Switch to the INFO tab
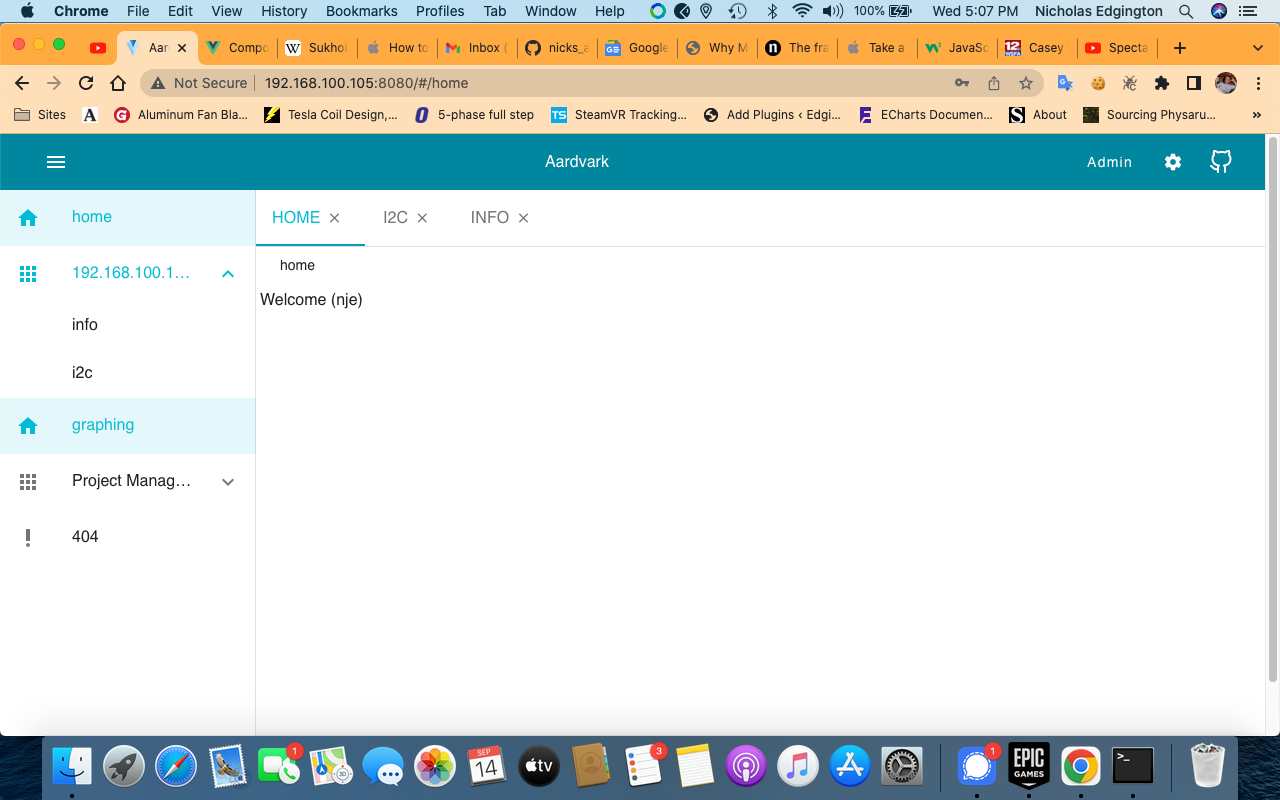Screen dimensions: 1280x800 pyautogui.click(x=489, y=218)
